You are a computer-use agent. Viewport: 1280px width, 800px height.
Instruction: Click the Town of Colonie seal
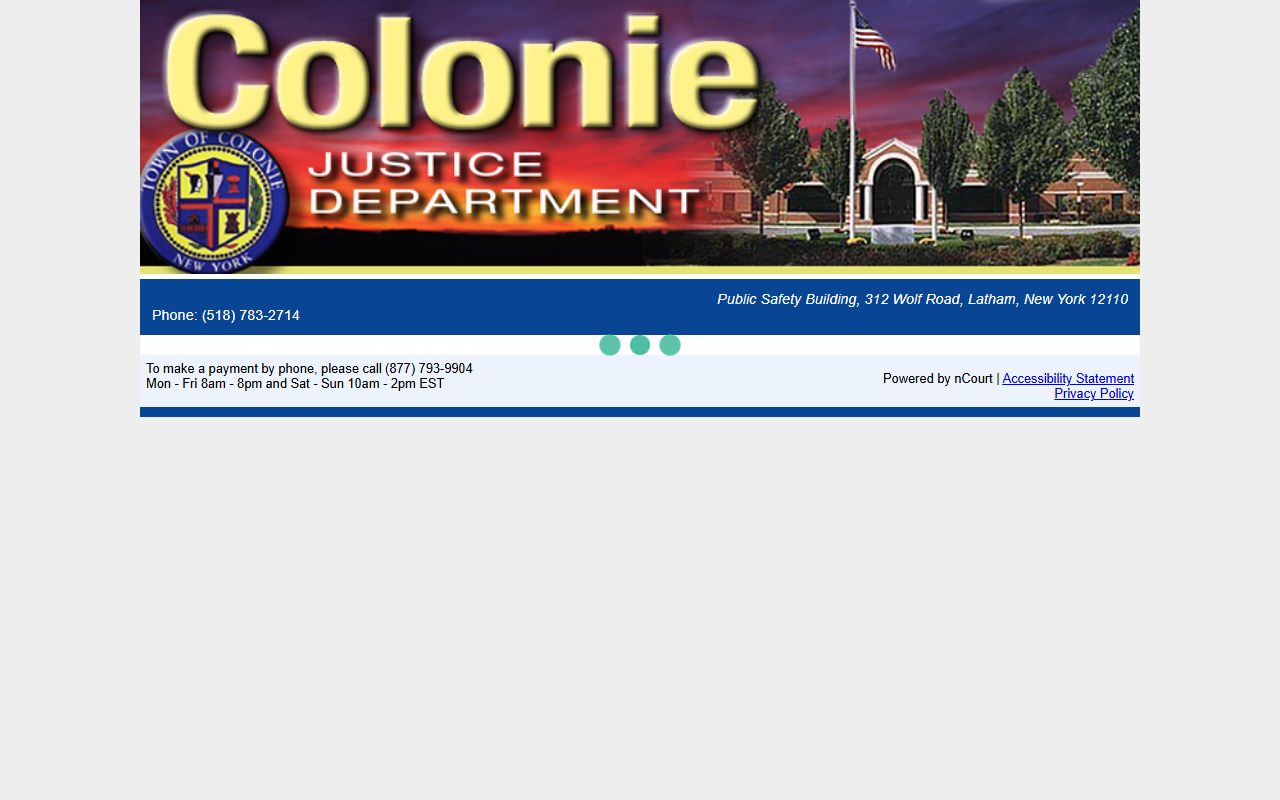click(214, 201)
